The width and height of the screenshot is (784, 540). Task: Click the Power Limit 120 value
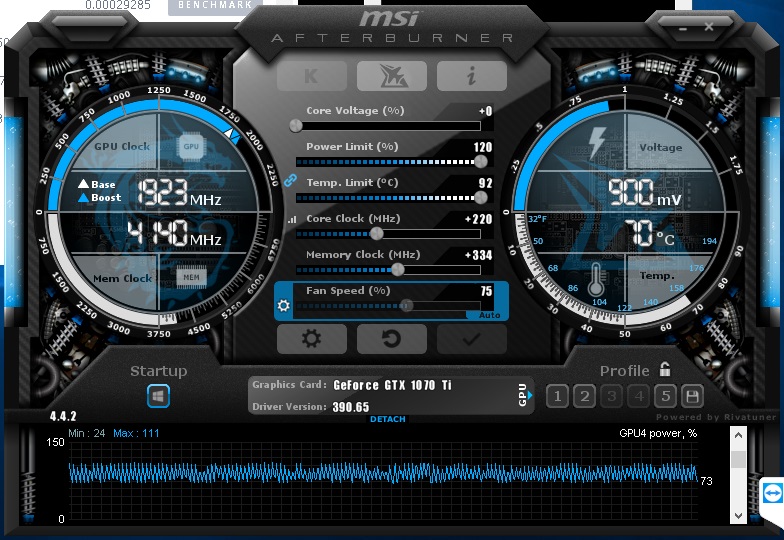[482, 147]
